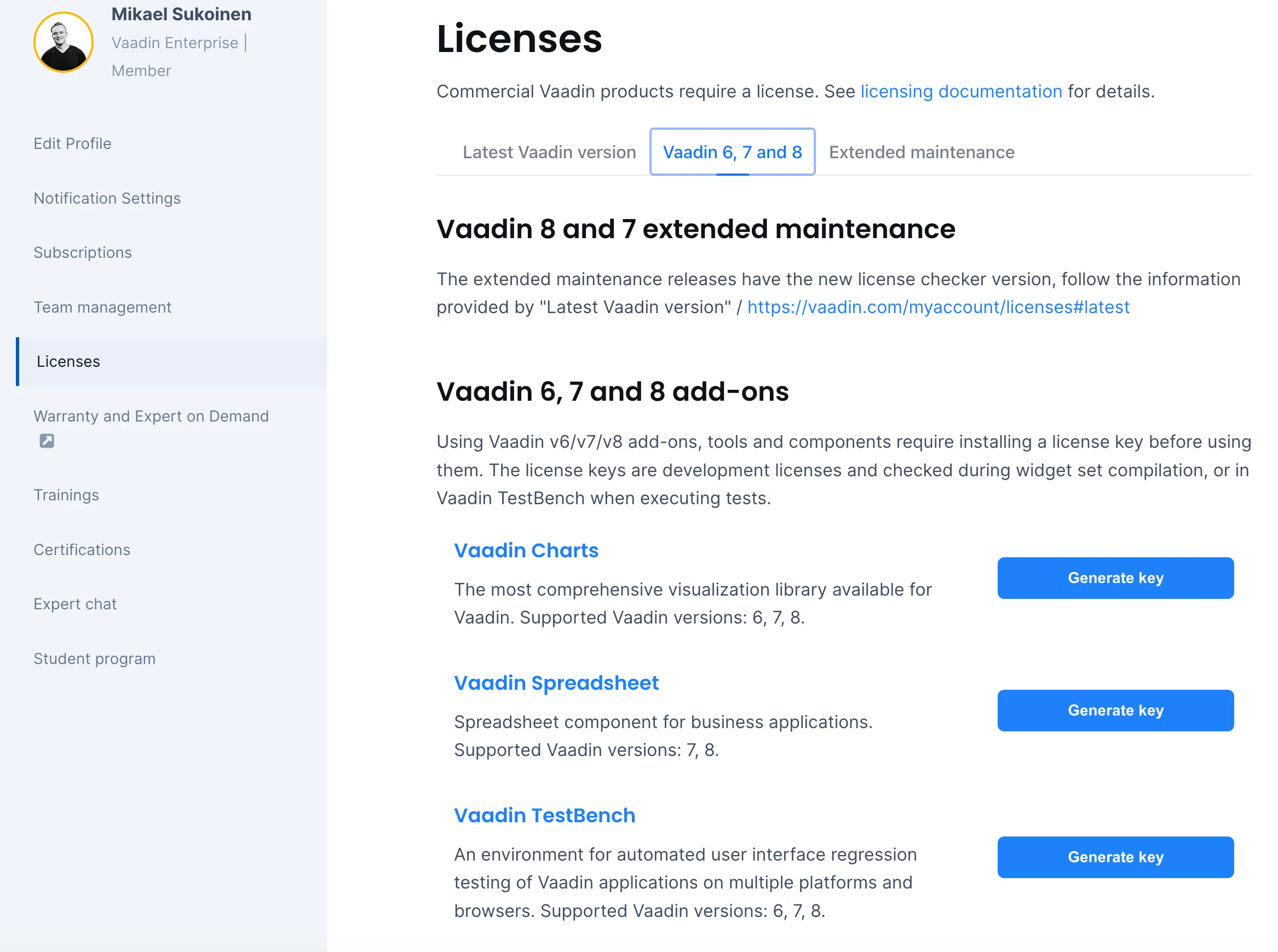This screenshot has width=1278, height=952.
Task: Open Notification Settings from the sidebar
Action: tap(107, 198)
